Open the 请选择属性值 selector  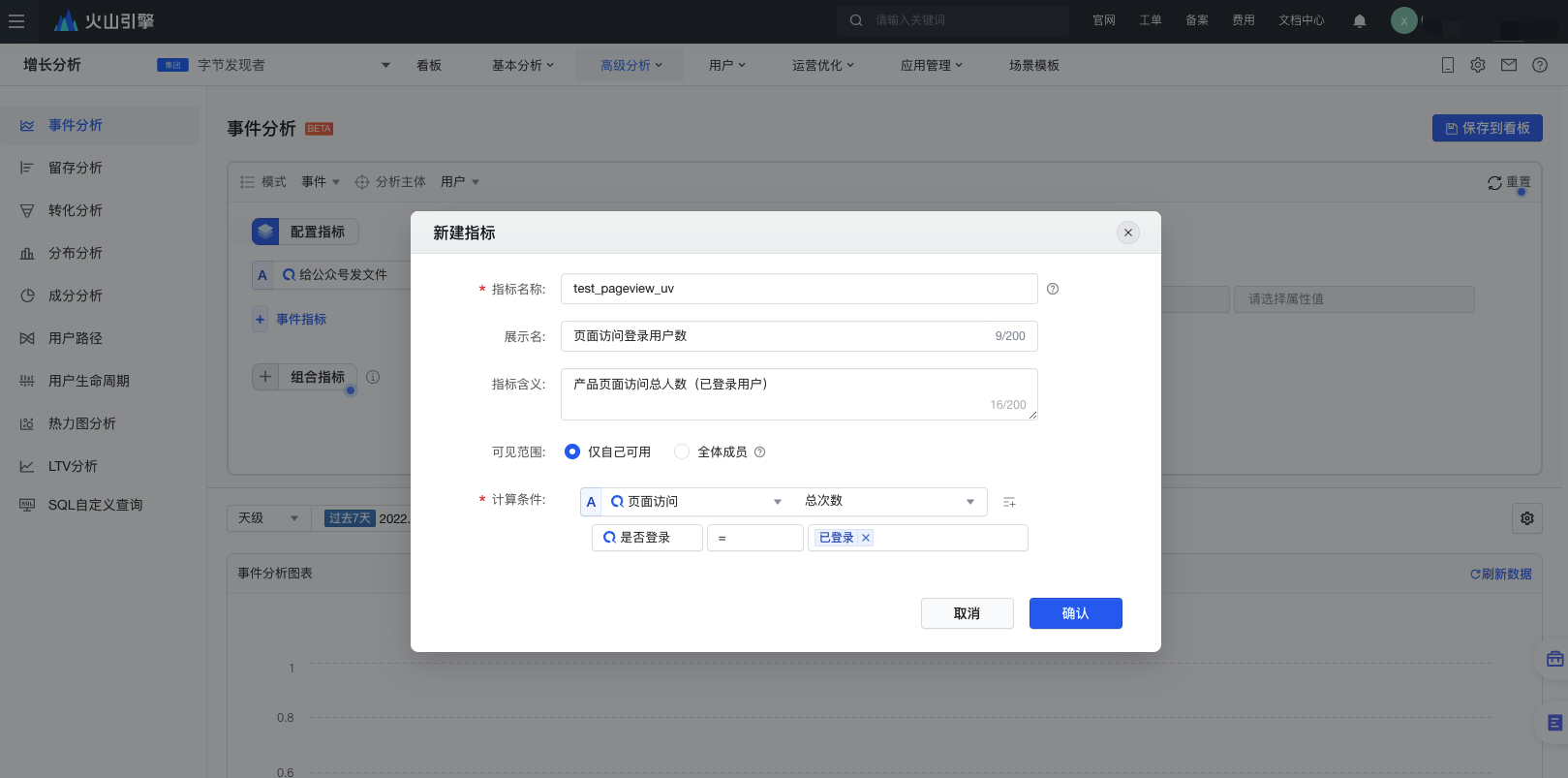[x=1354, y=299]
